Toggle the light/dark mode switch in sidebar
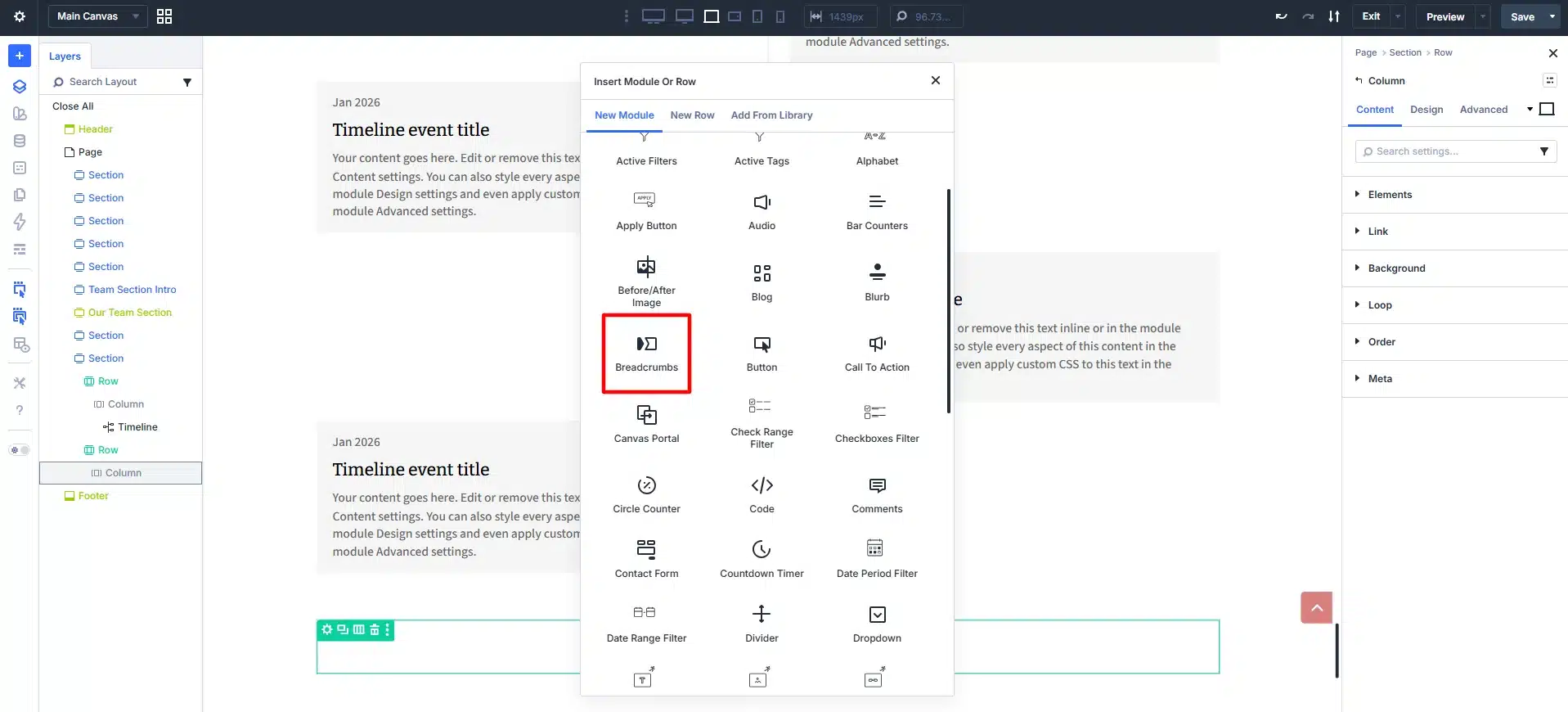The width and height of the screenshot is (1568, 712). point(19,450)
